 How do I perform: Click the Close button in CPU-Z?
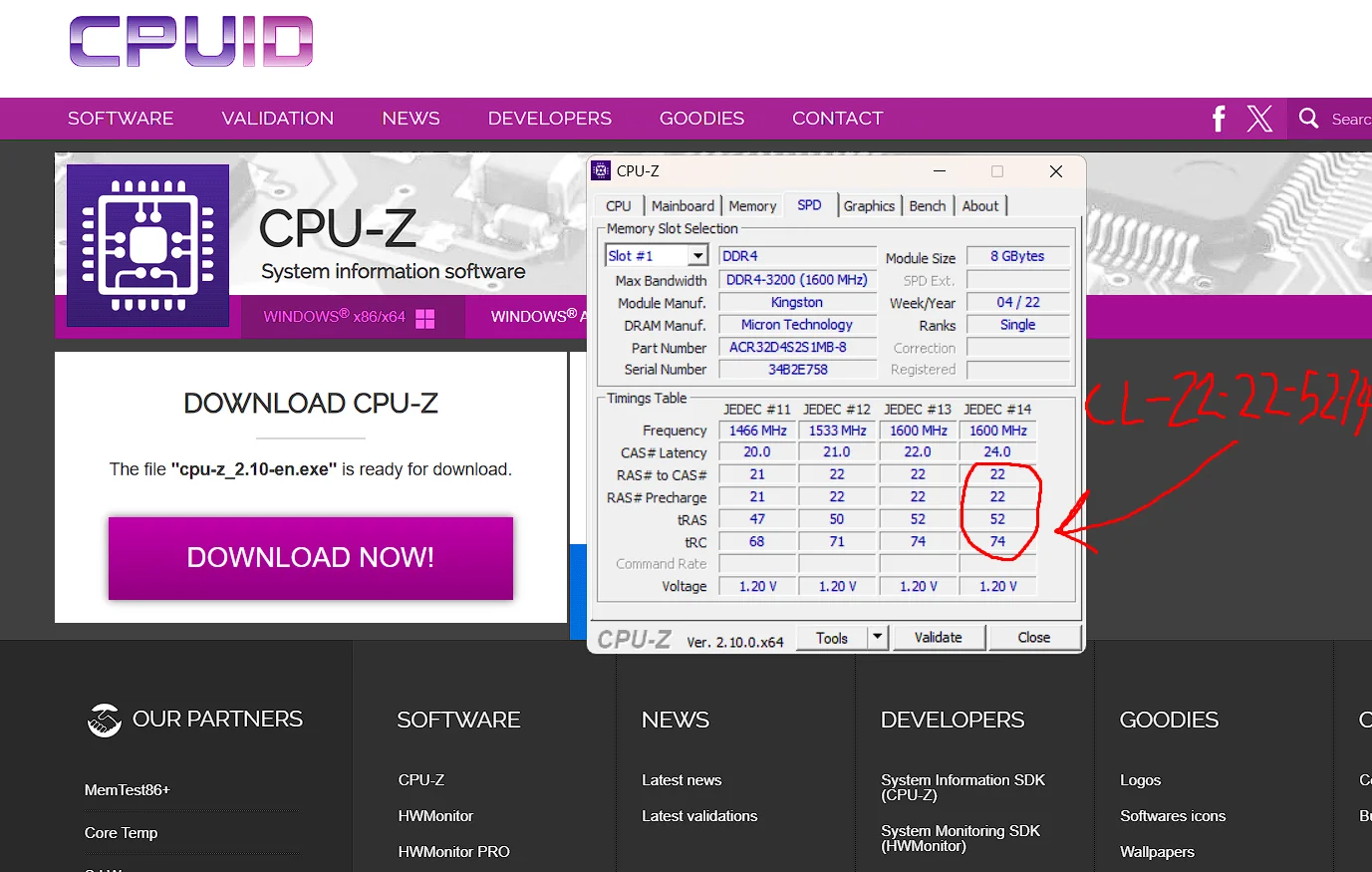point(1034,638)
